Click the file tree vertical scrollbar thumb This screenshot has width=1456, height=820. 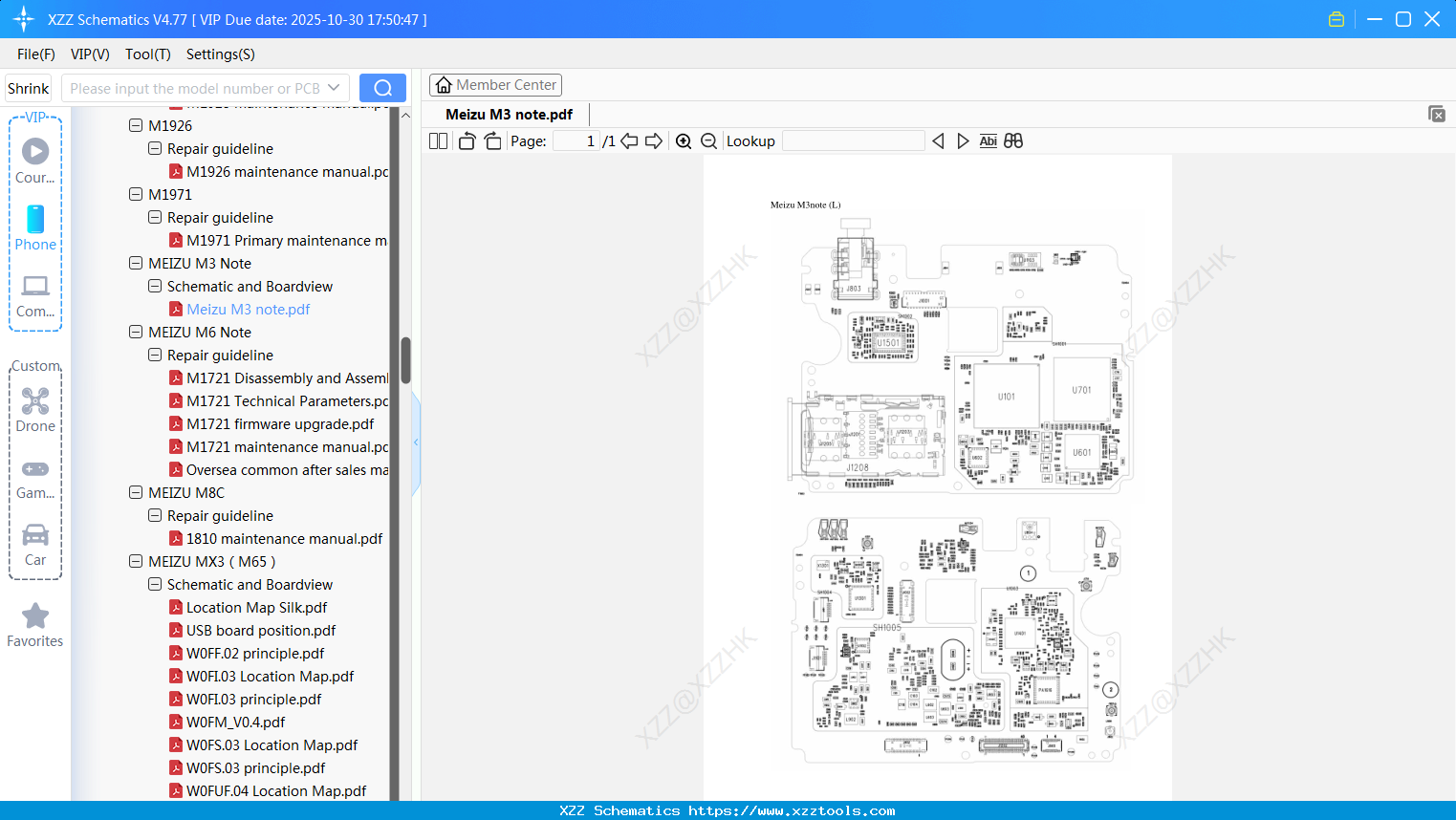pos(405,359)
